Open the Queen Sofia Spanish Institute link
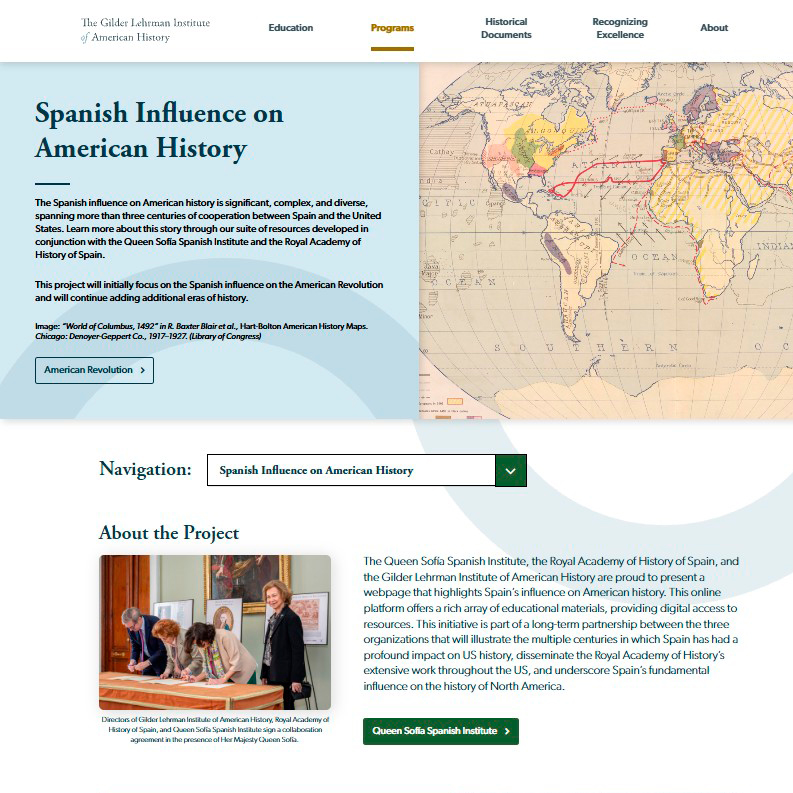Screen dimensions: 793x793 click(x=440, y=731)
